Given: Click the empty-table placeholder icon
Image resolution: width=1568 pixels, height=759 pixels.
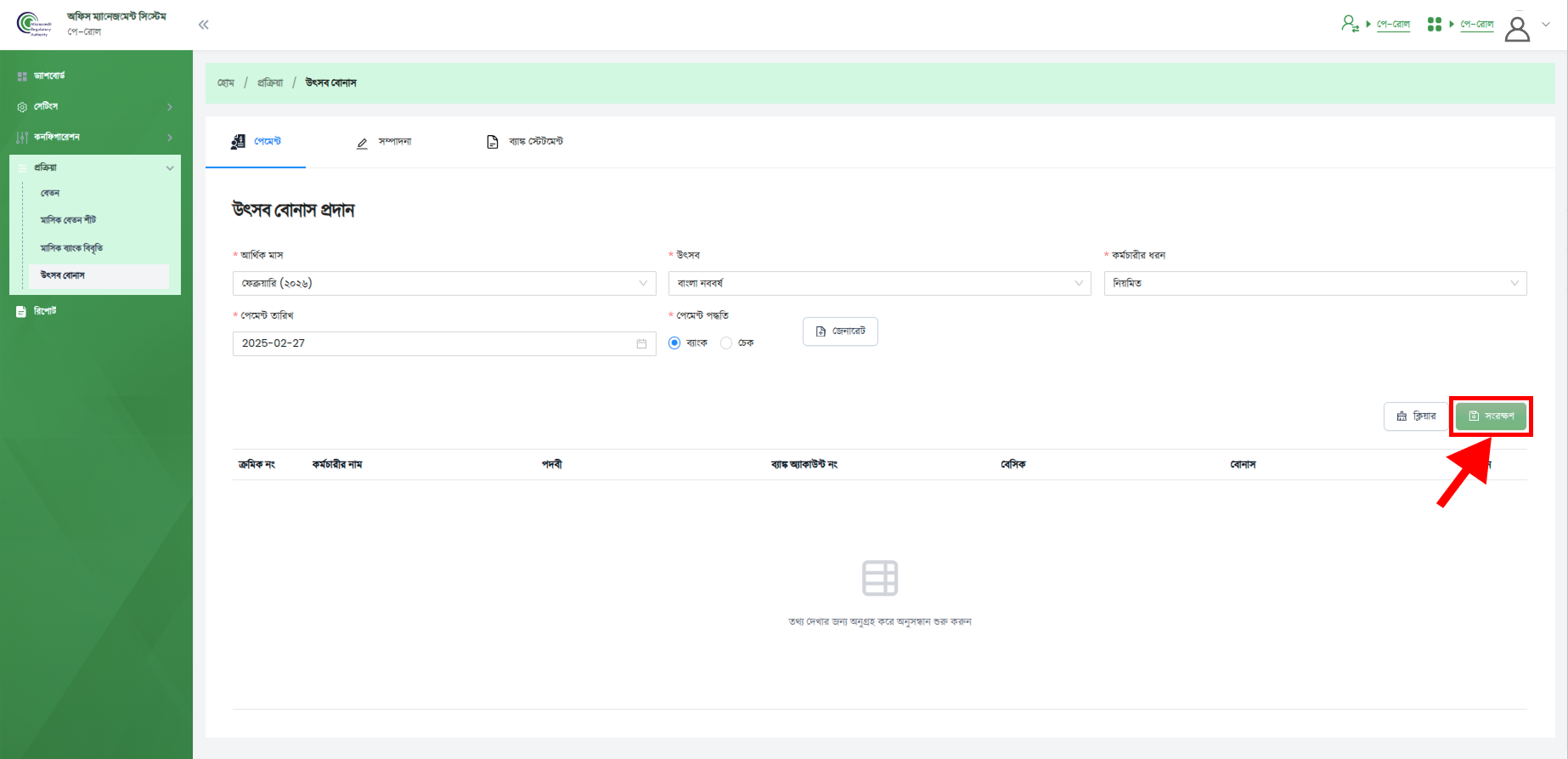Looking at the screenshot, I should coord(880,578).
